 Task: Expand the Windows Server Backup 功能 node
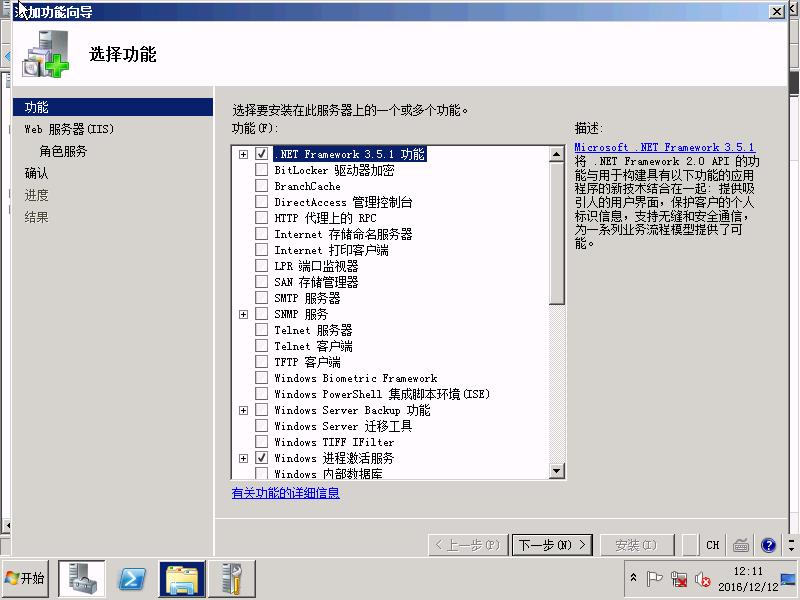click(x=243, y=410)
